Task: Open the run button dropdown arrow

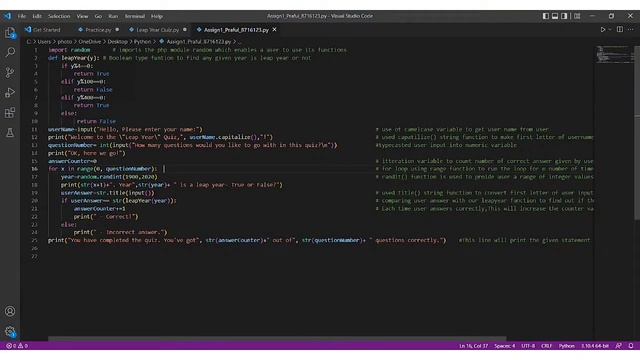Action: point(610,30)
